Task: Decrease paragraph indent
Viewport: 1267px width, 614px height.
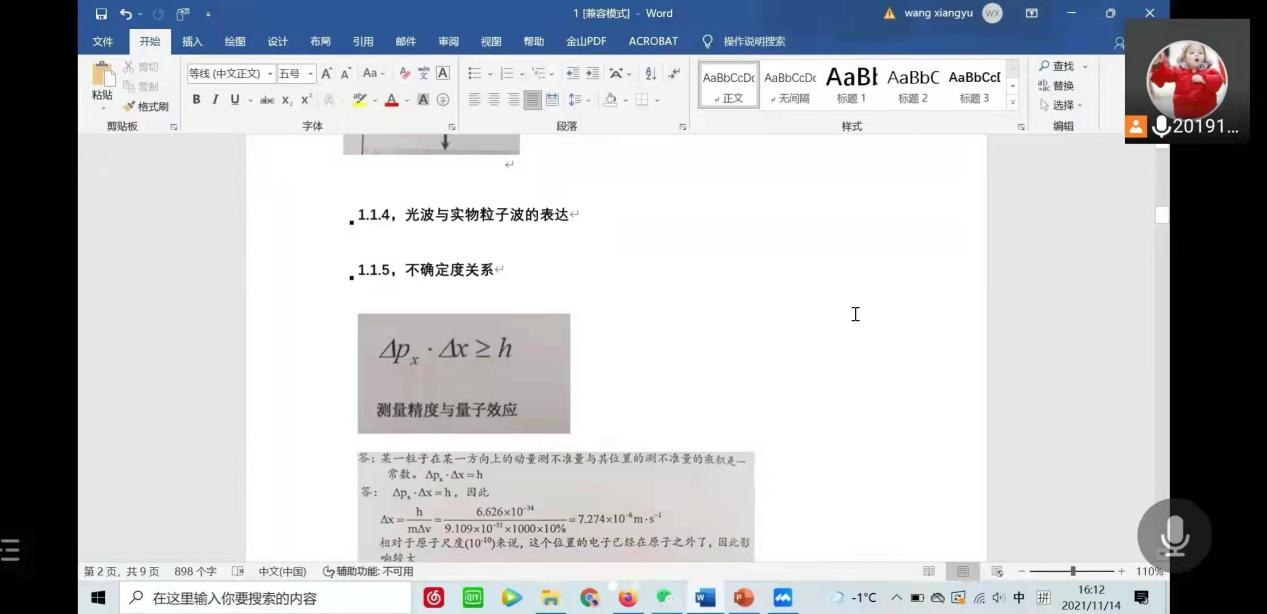Action: pos(573,73)
